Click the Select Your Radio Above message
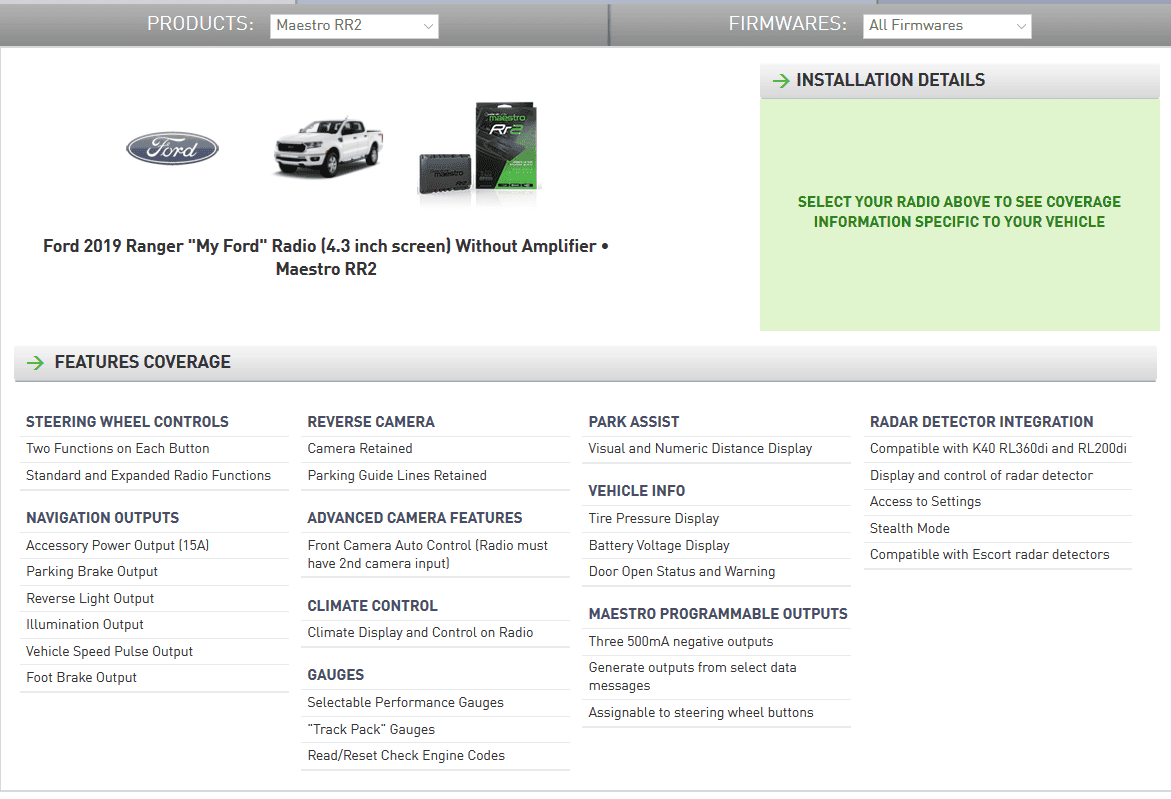The image size is (1171, 799). click(959, 212)
